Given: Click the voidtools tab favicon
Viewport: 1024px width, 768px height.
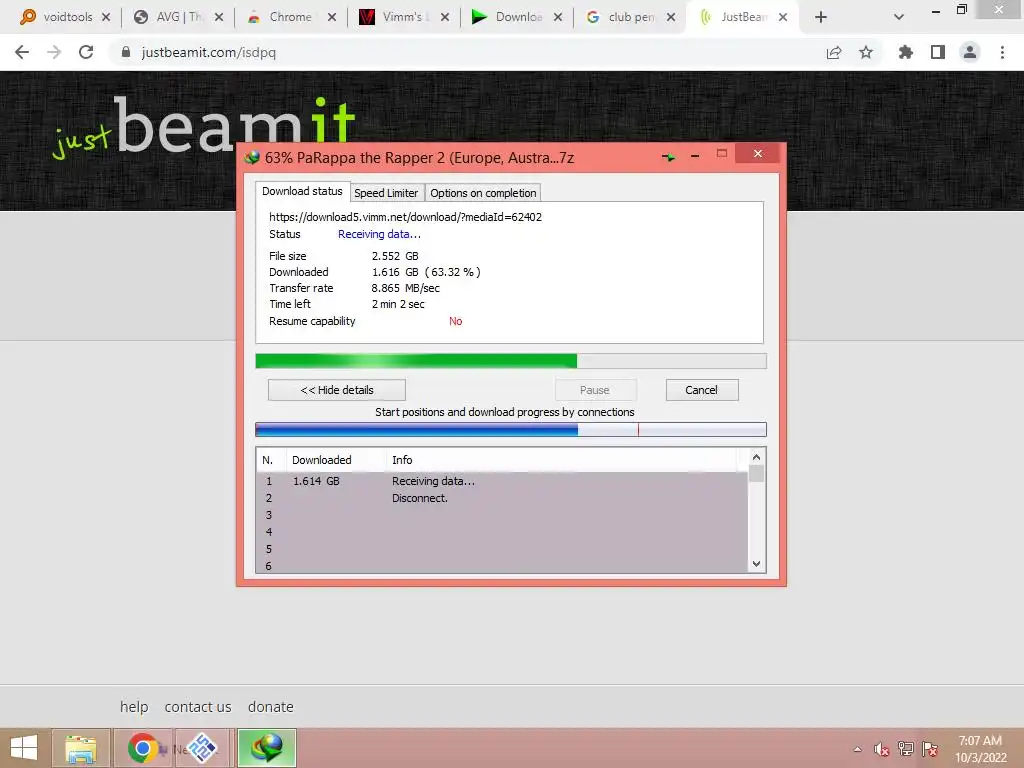Looking at the screenshot, I should pos(27,17).
